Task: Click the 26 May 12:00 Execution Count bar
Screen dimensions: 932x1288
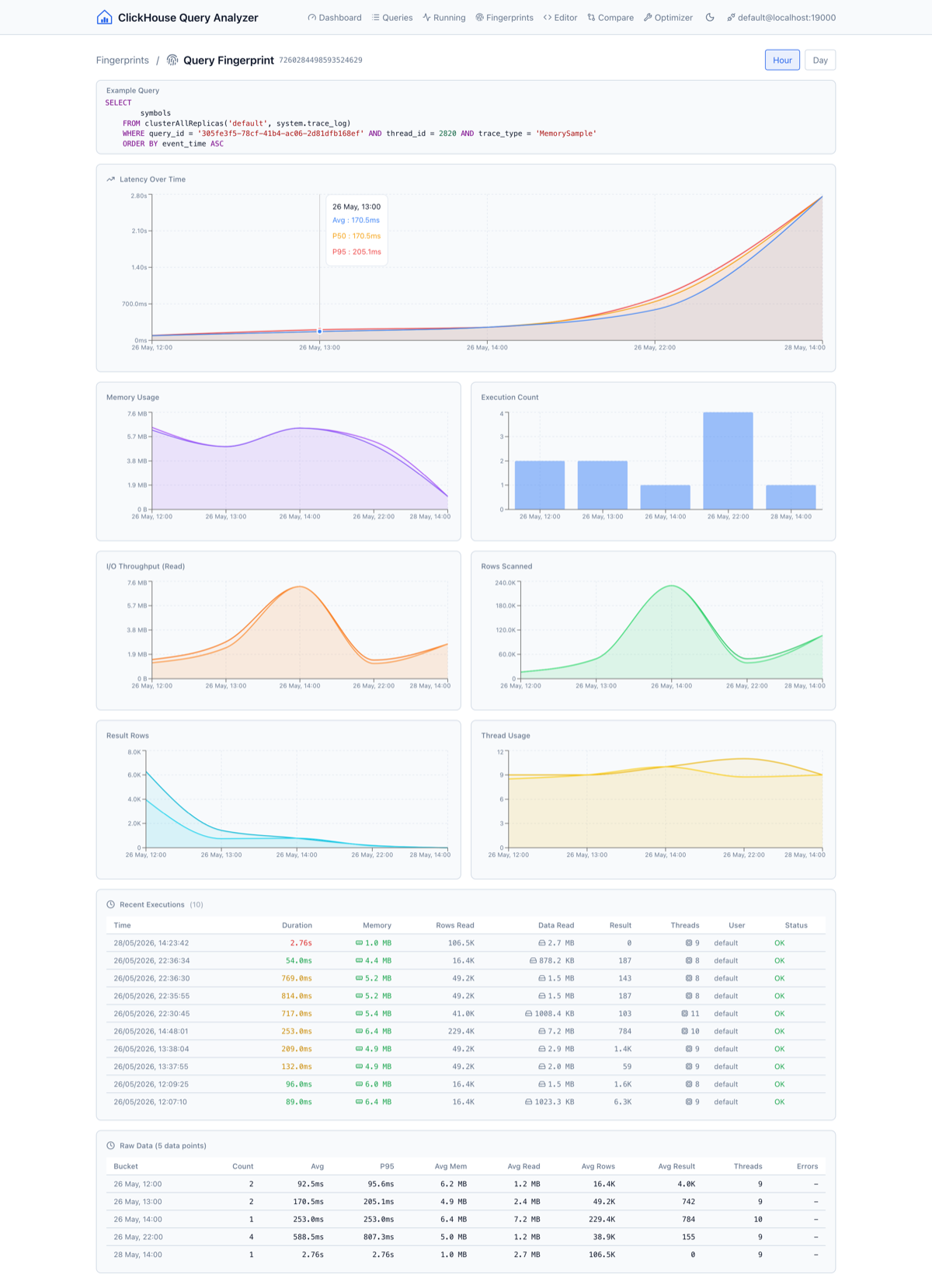Action: (540, 485)
